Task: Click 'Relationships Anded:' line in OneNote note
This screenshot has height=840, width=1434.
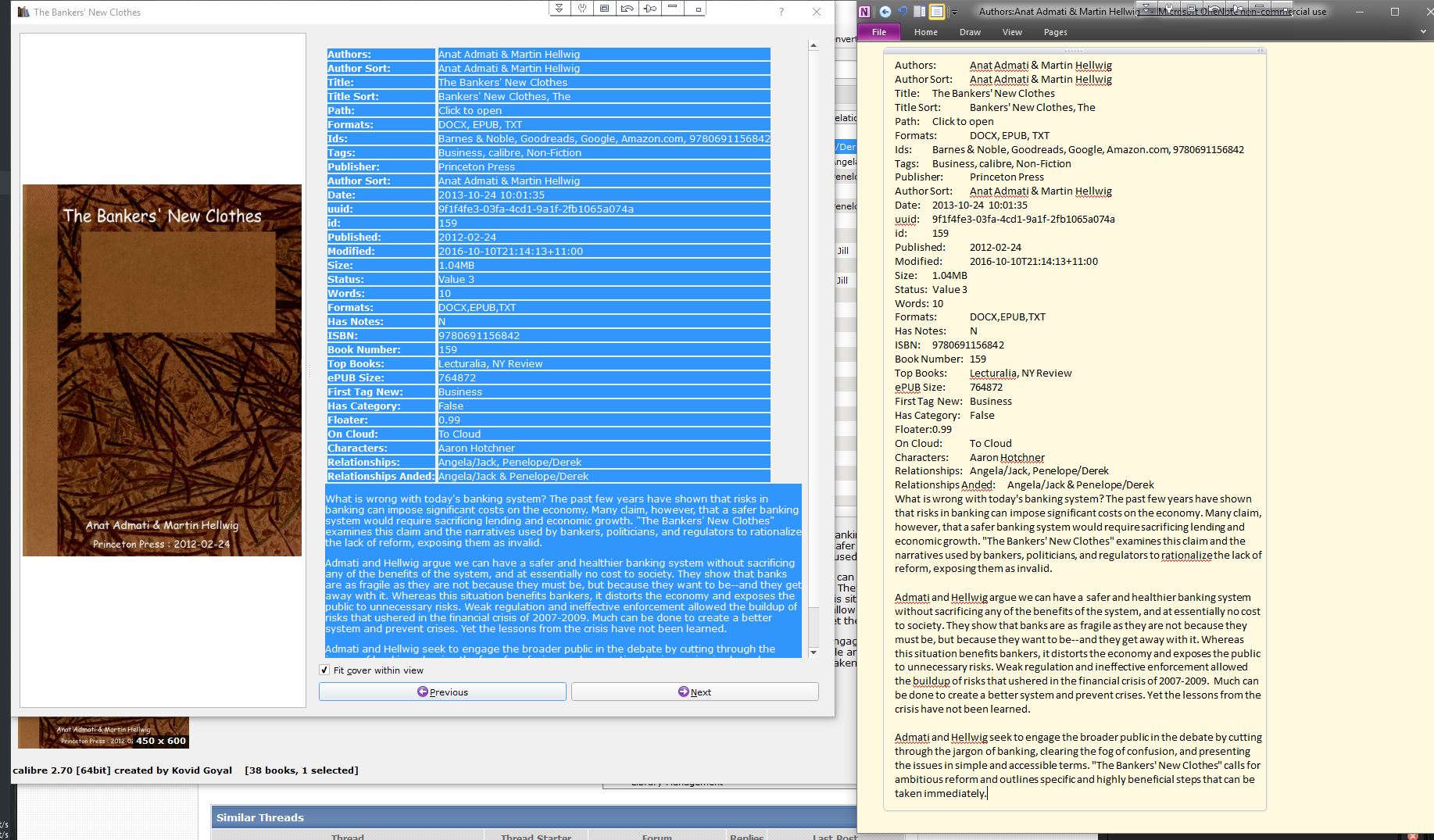Action: click(1024, 484)
